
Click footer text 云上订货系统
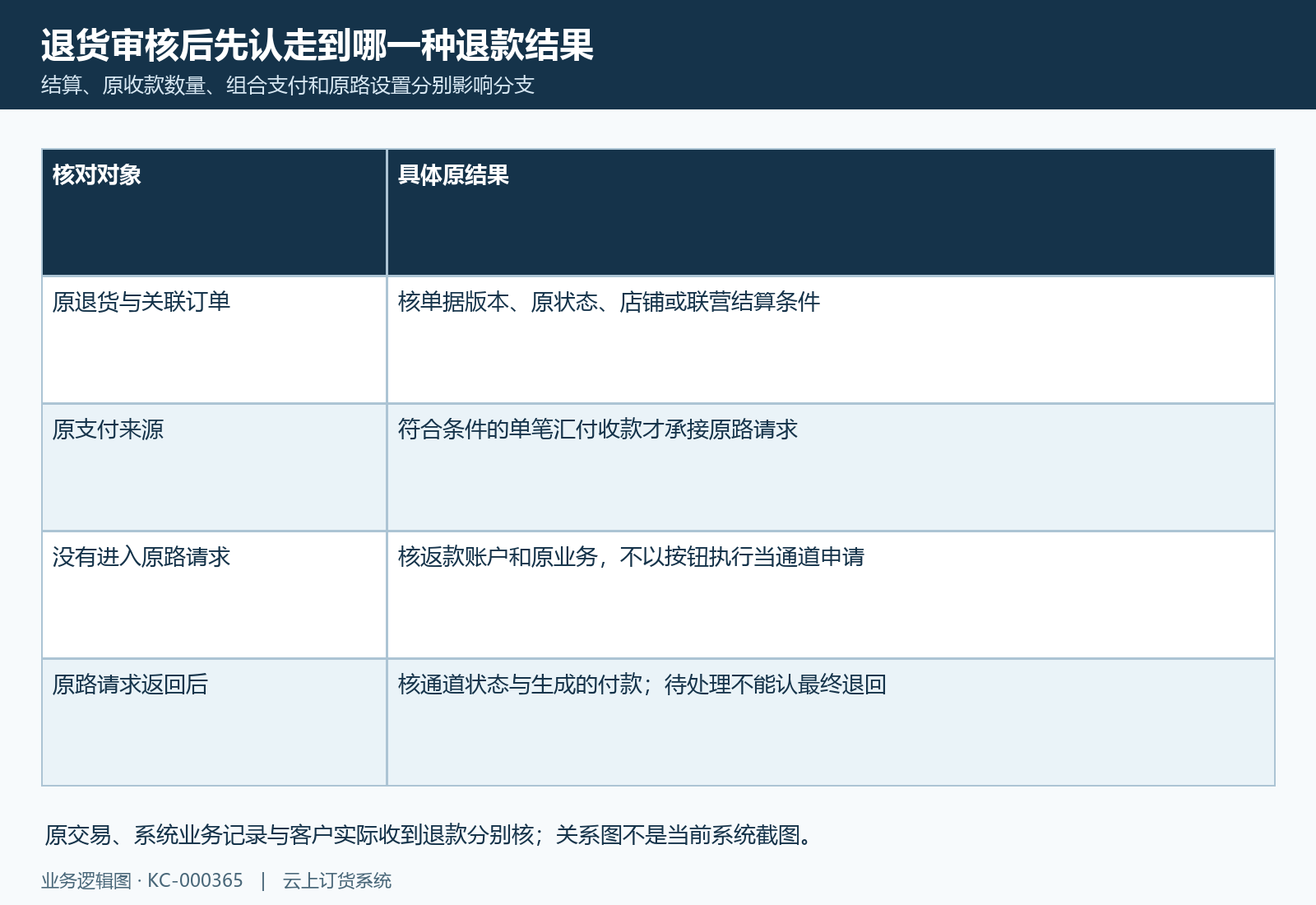(337, 880)
